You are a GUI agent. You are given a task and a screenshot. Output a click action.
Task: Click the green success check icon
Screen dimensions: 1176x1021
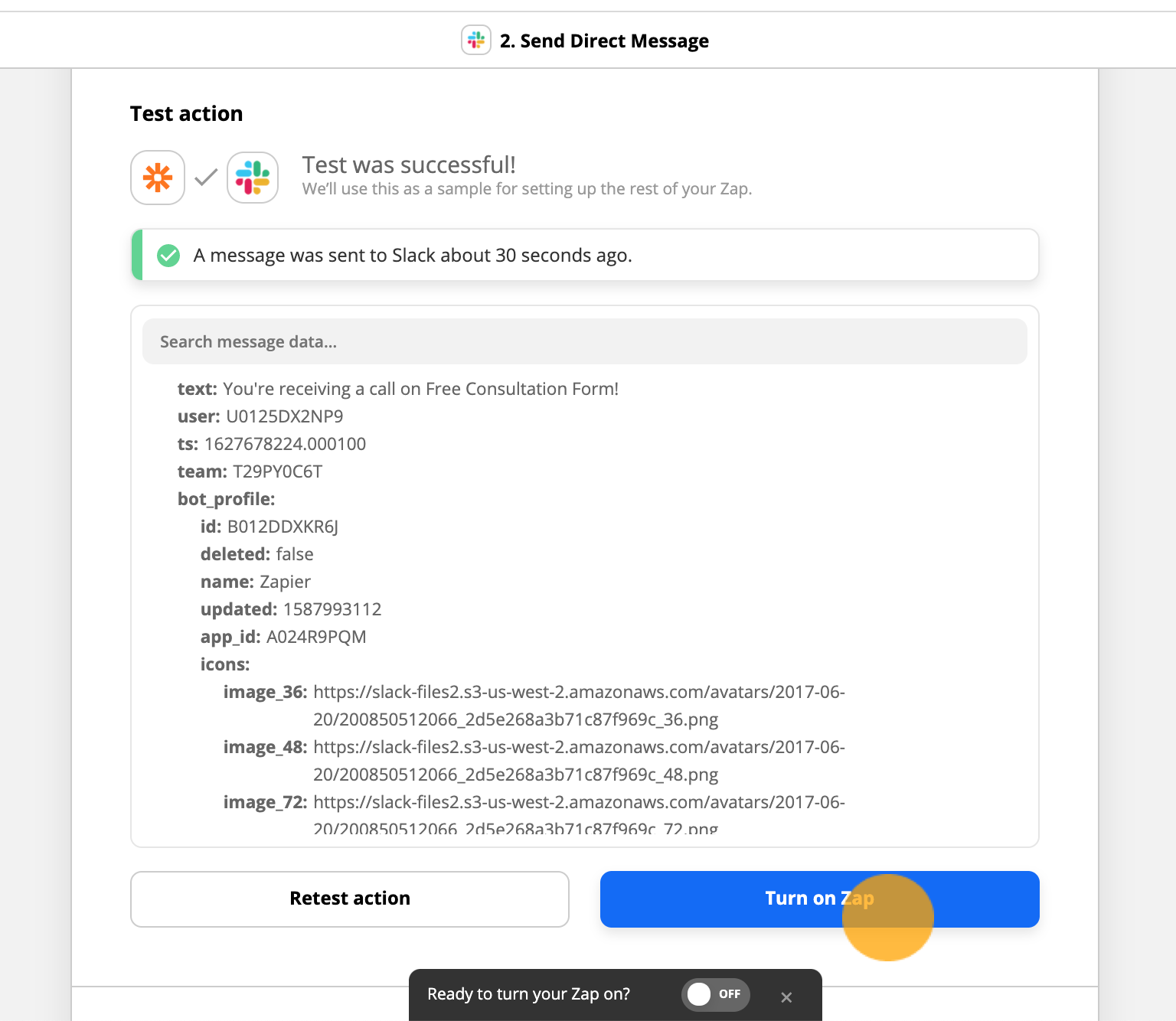click(168, 255)
